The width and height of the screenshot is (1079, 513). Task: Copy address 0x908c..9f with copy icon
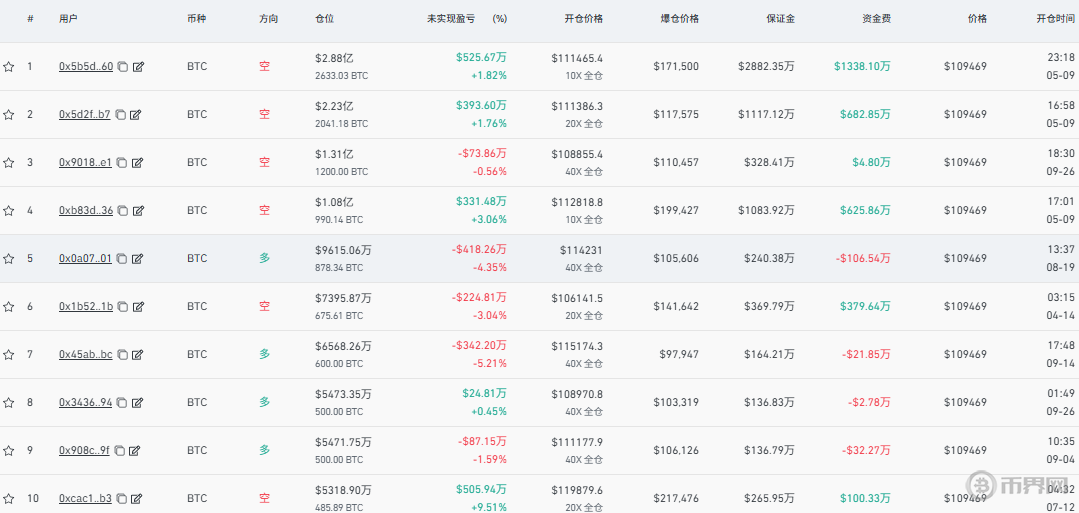click(119, 451)
